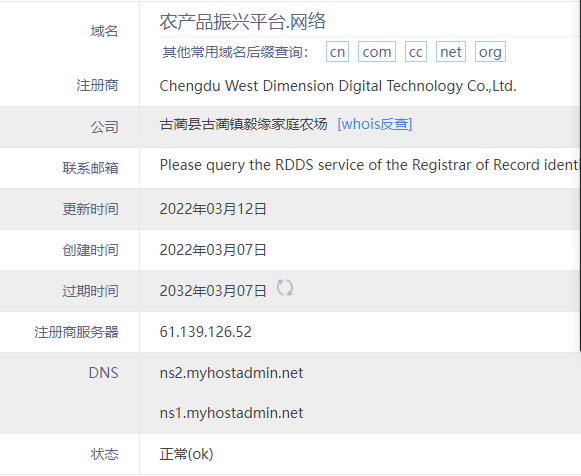Click the creation date 2022年03月07日
The height and width of the screenshot is (476, 581).
pos(213,250)
